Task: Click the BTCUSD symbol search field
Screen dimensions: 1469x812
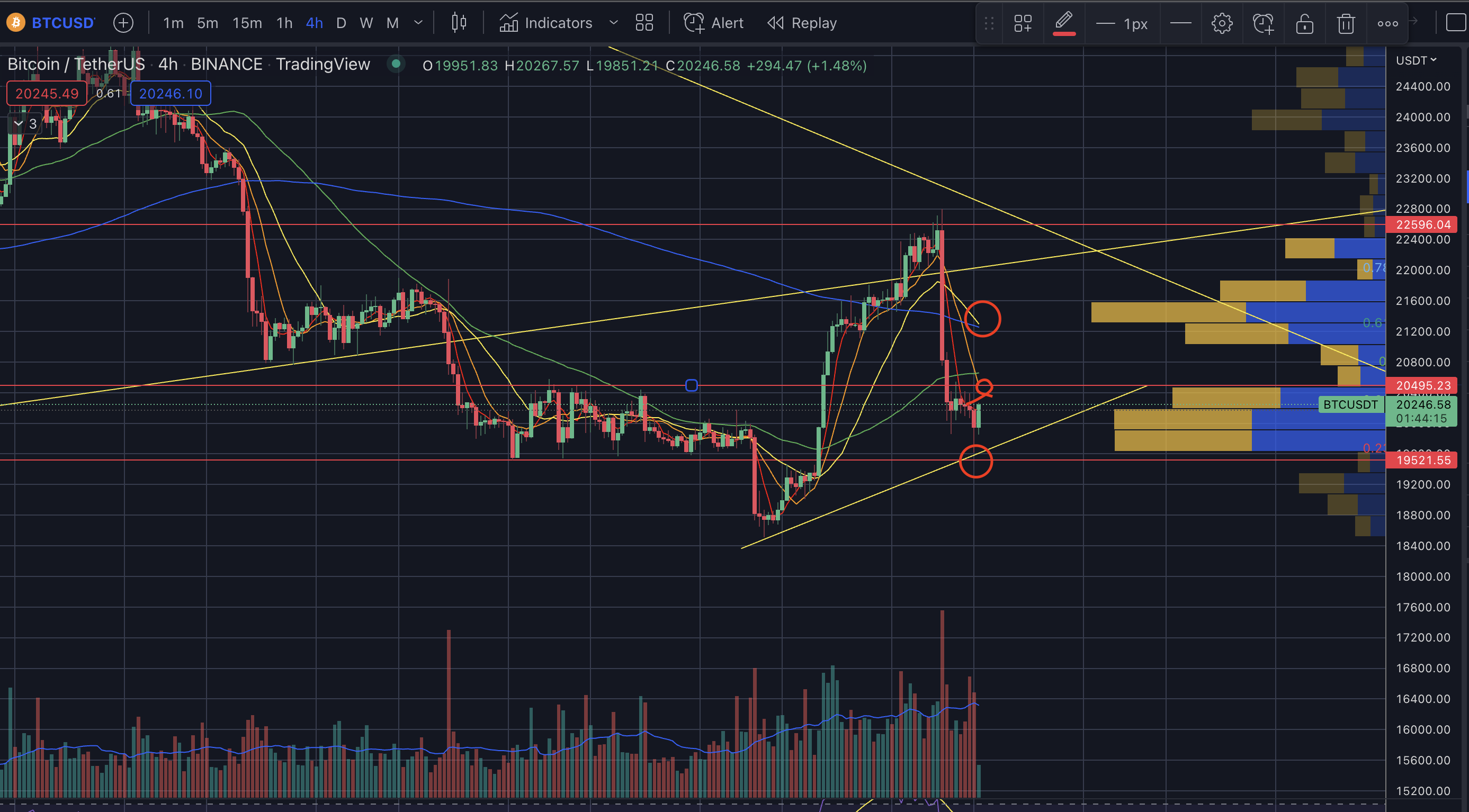Action: (x=62, y=23)
